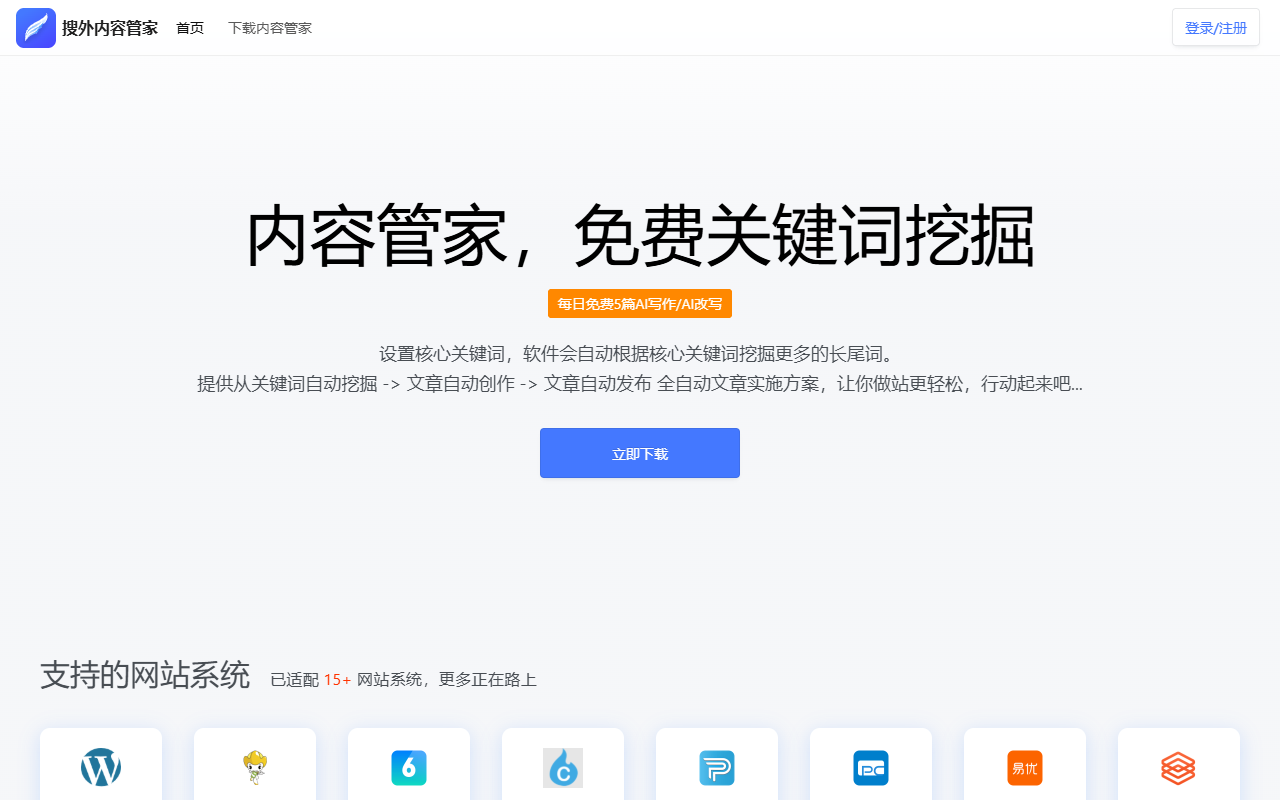Select the blue P logo icon
The width and height of the screenshot is (1280, 800).
click(x=717, y=767)
